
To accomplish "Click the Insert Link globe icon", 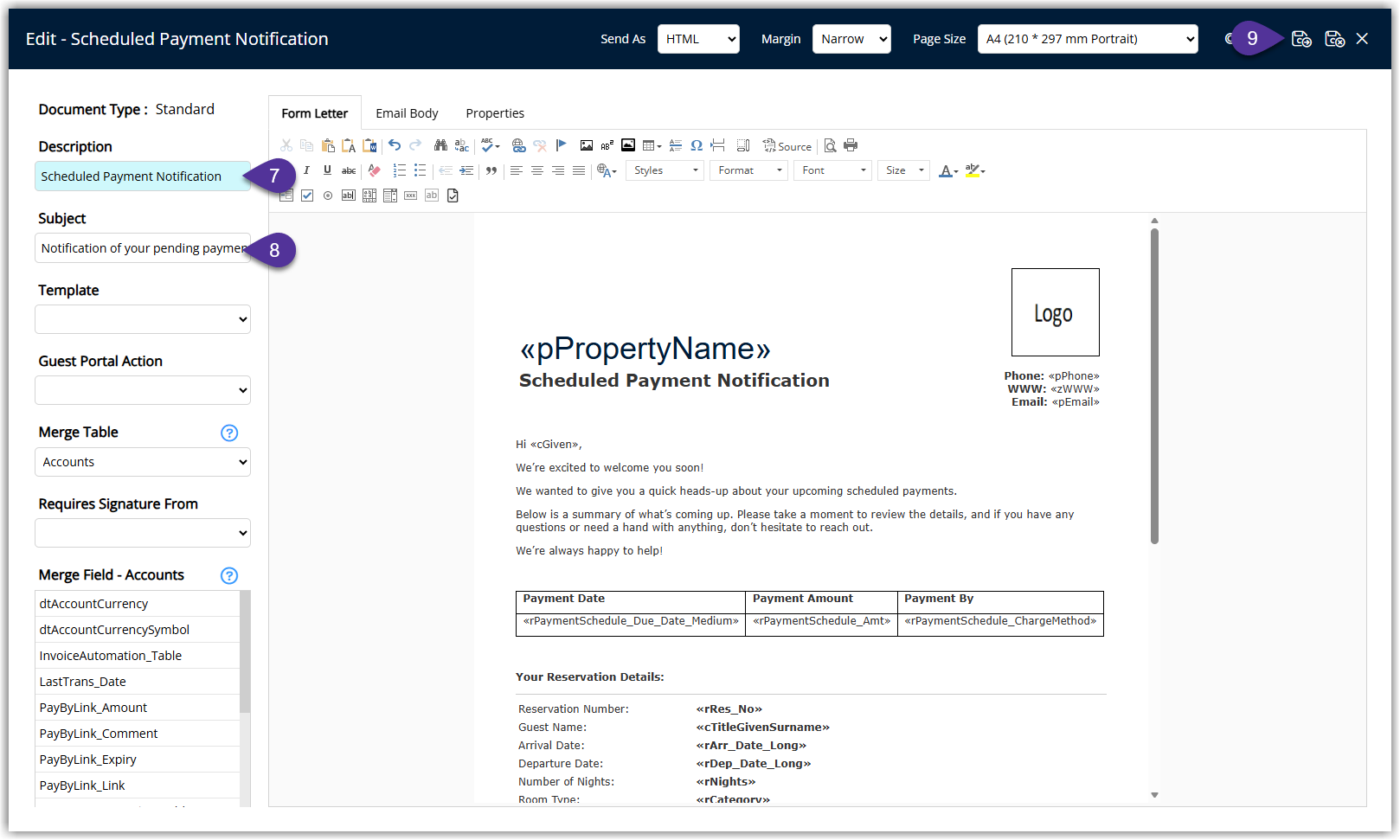I will point(518,145).
